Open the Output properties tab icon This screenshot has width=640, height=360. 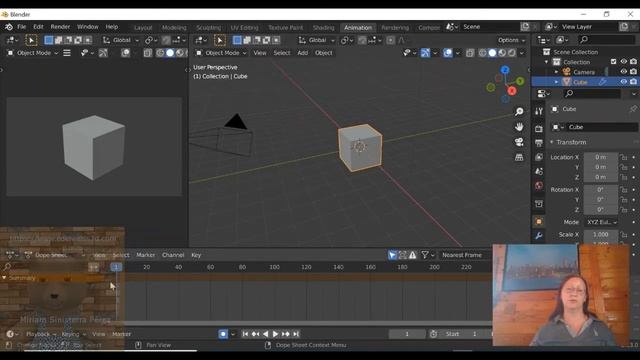539,143
